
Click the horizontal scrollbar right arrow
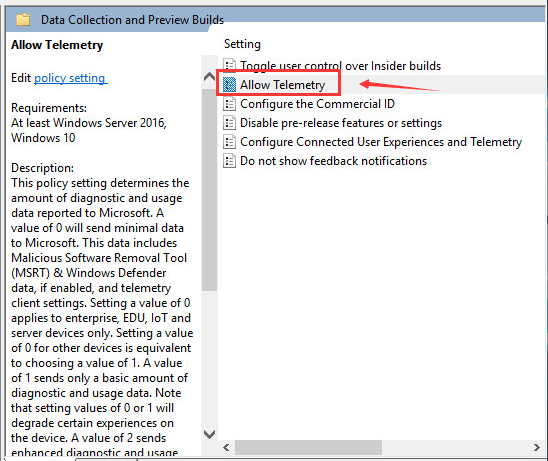coord(536,447)
